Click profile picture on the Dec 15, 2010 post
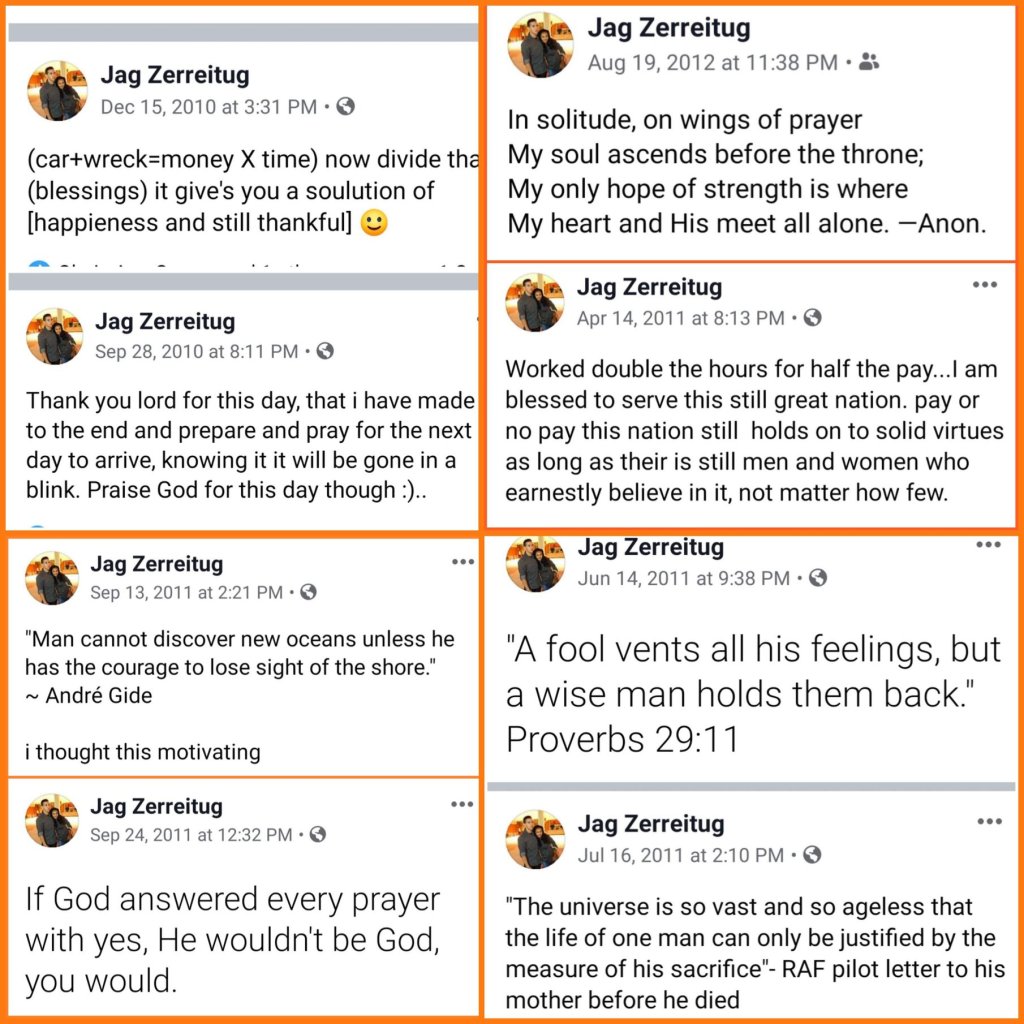The image size is (1024, 1024). (x=57, y=90)
